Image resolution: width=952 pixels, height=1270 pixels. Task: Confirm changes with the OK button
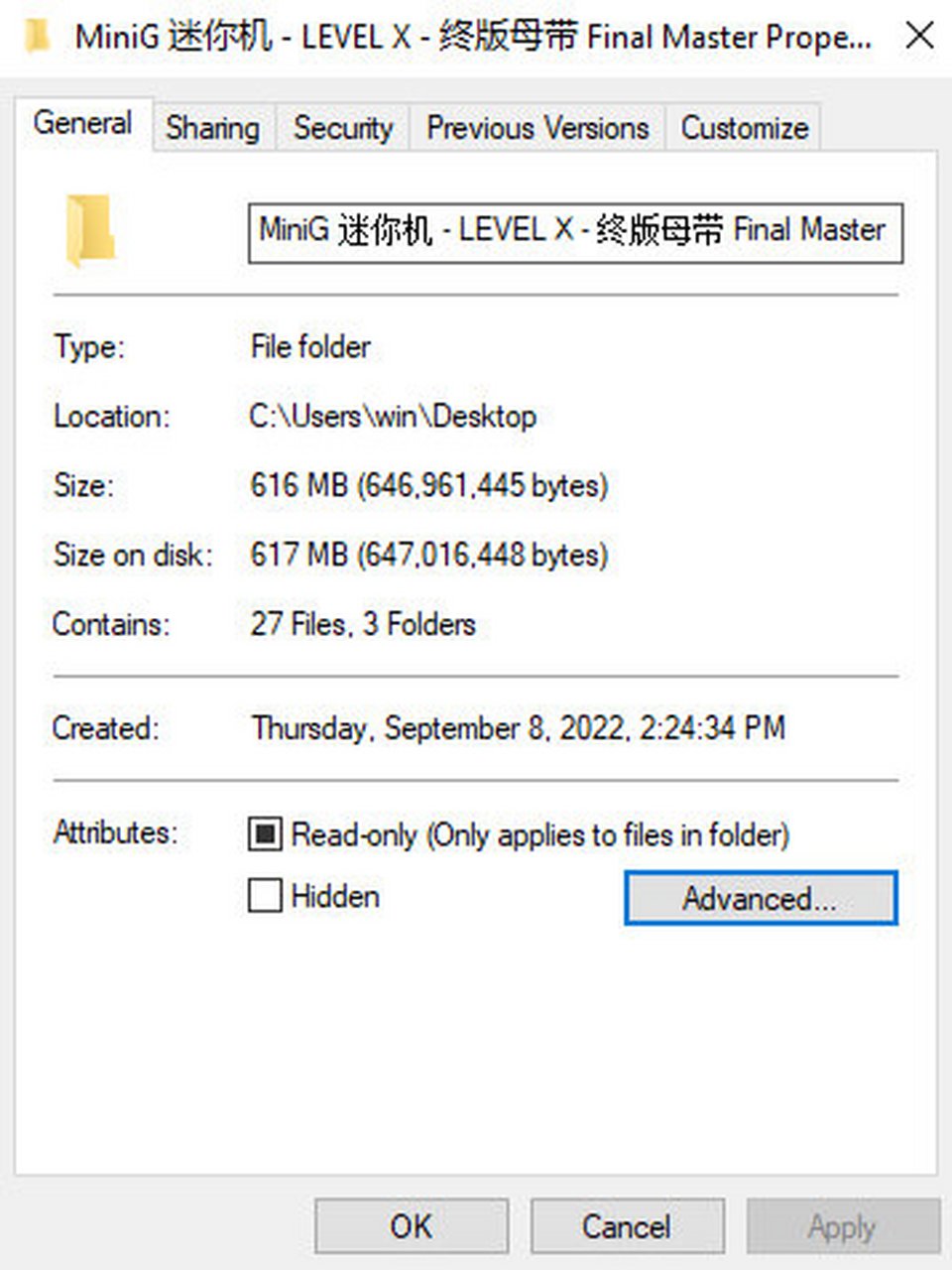412,1226
